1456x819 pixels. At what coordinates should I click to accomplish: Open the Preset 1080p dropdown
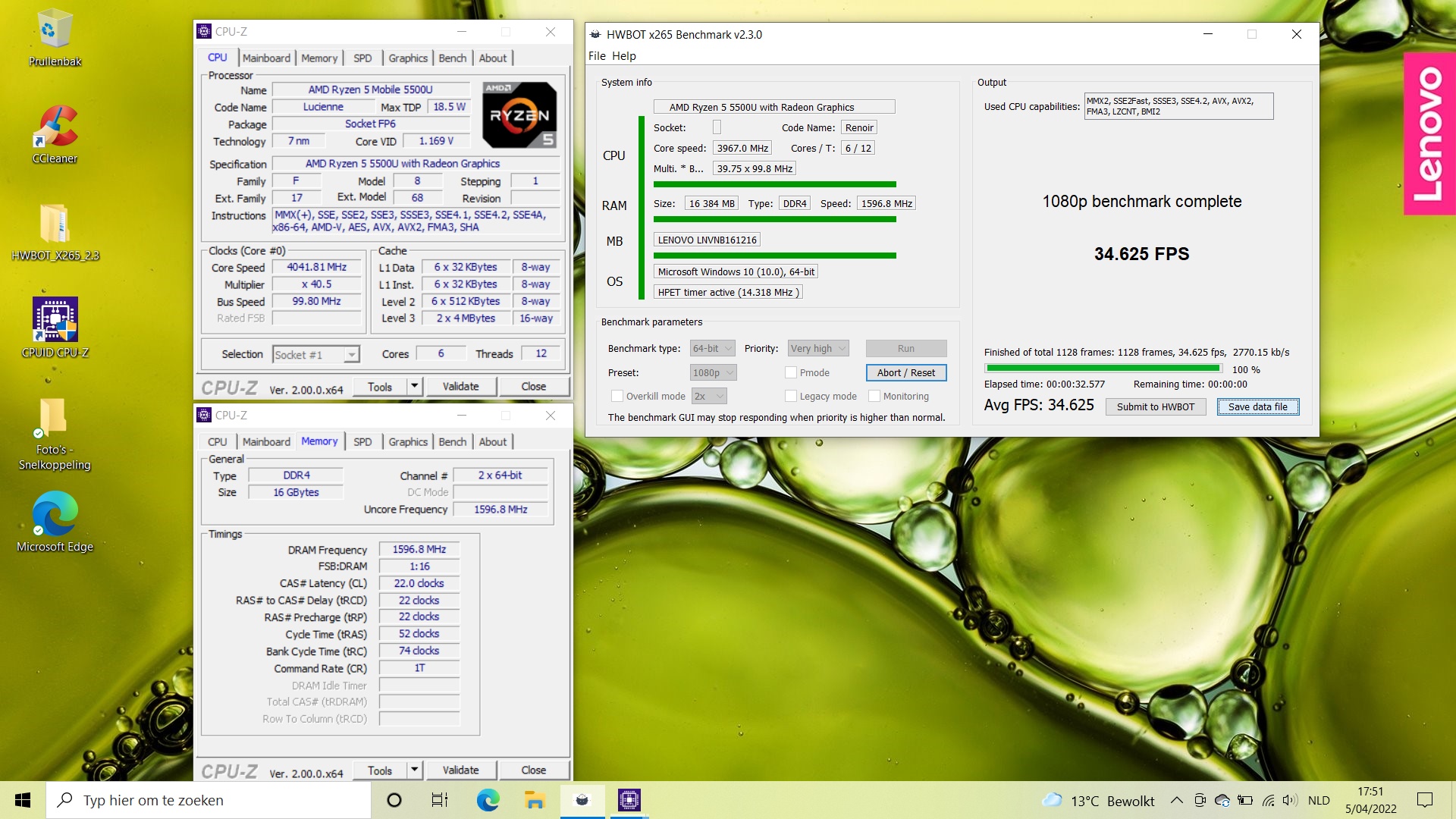pos(713,372)
